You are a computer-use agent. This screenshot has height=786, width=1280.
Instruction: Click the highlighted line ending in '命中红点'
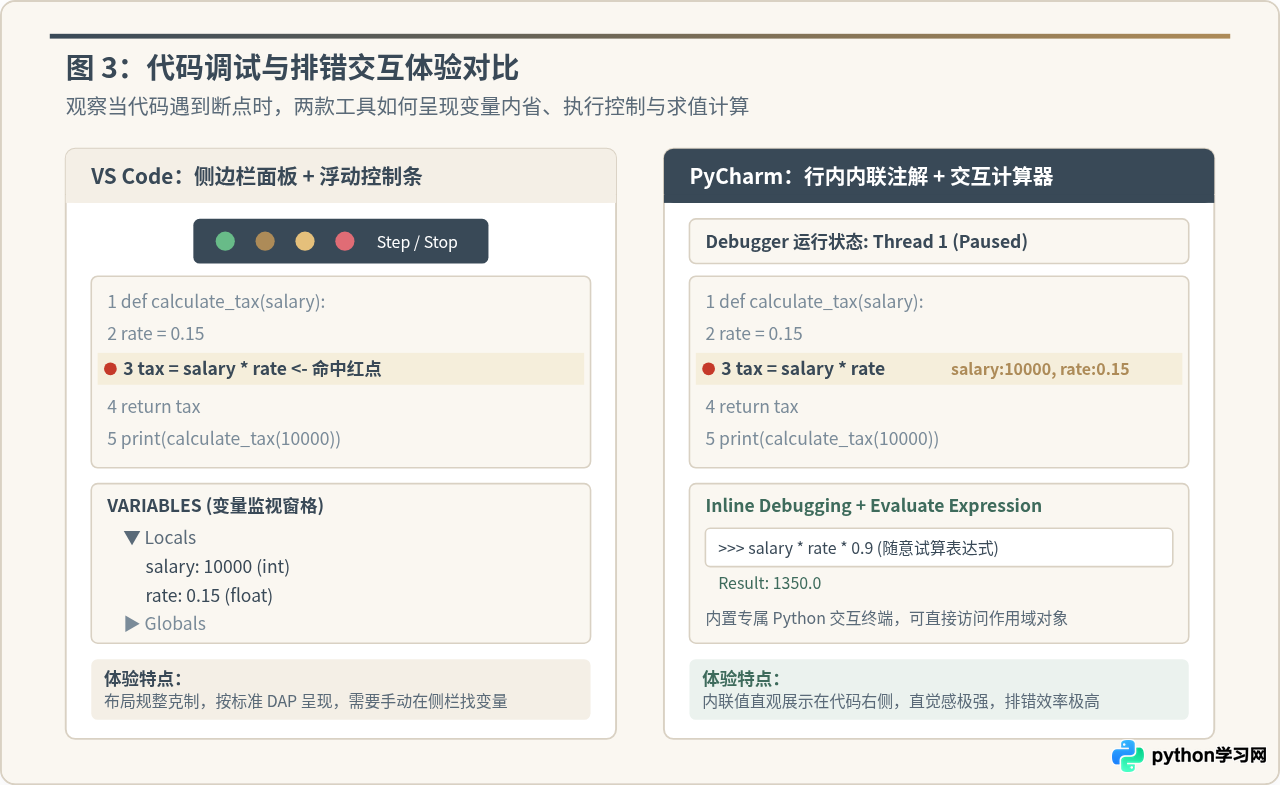point(341,369)
